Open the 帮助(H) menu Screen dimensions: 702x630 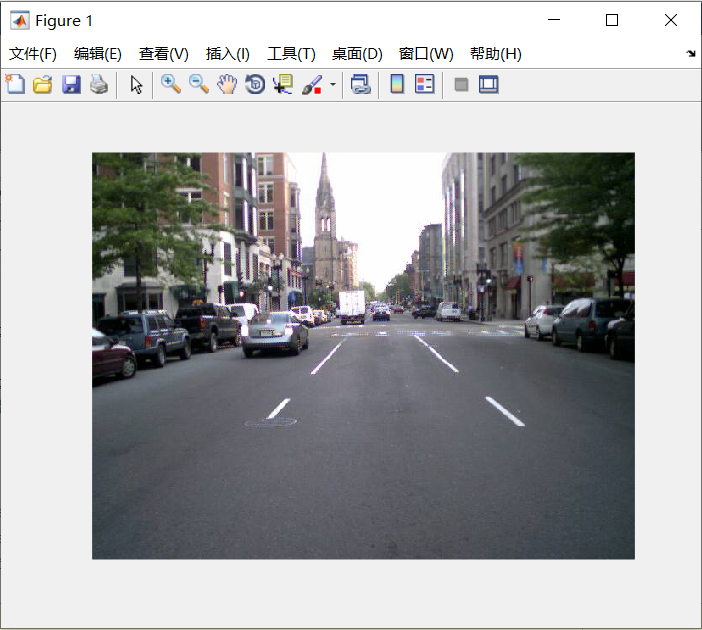point(496,54)
